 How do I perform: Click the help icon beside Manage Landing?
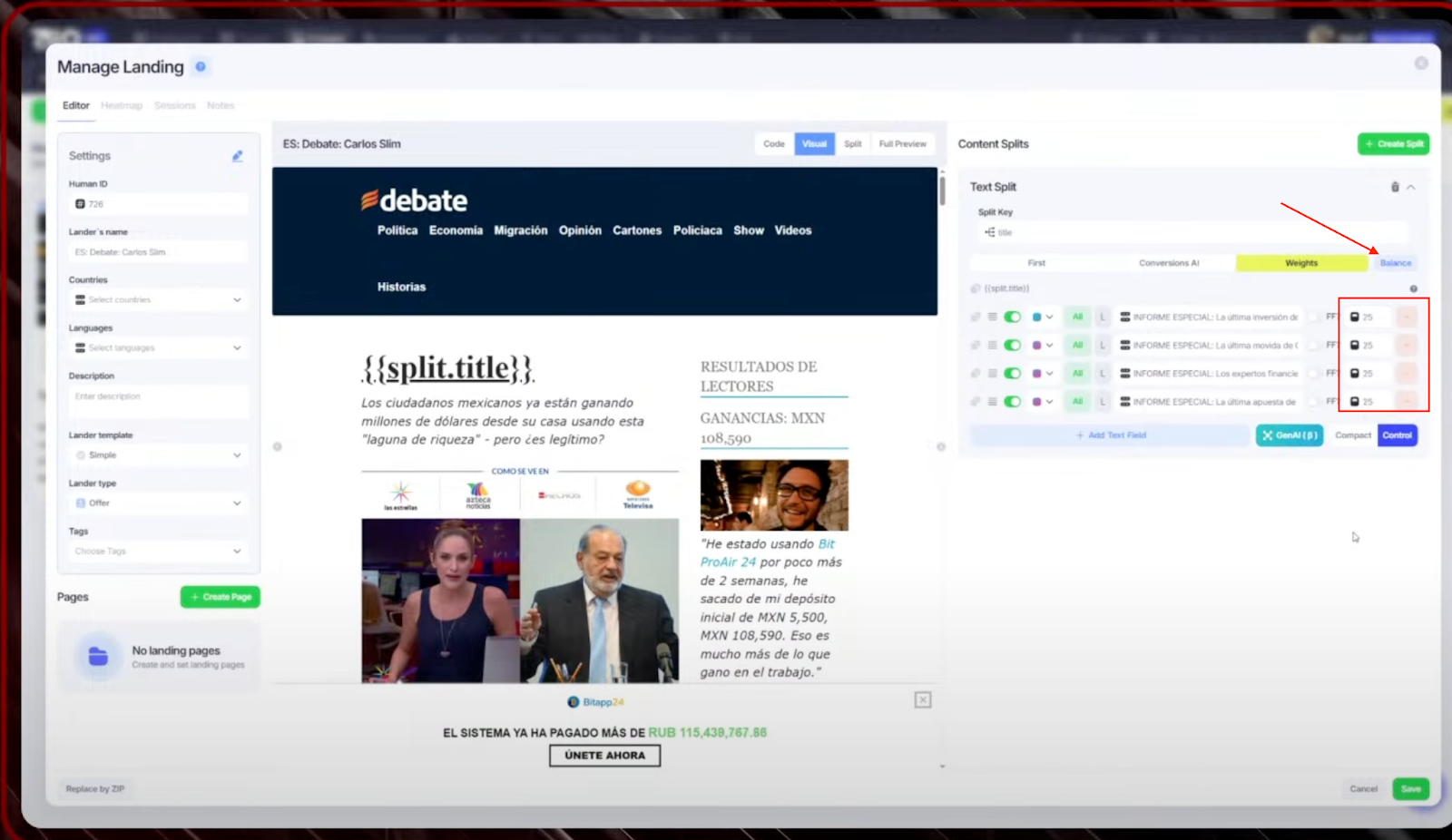click(201, 66)
